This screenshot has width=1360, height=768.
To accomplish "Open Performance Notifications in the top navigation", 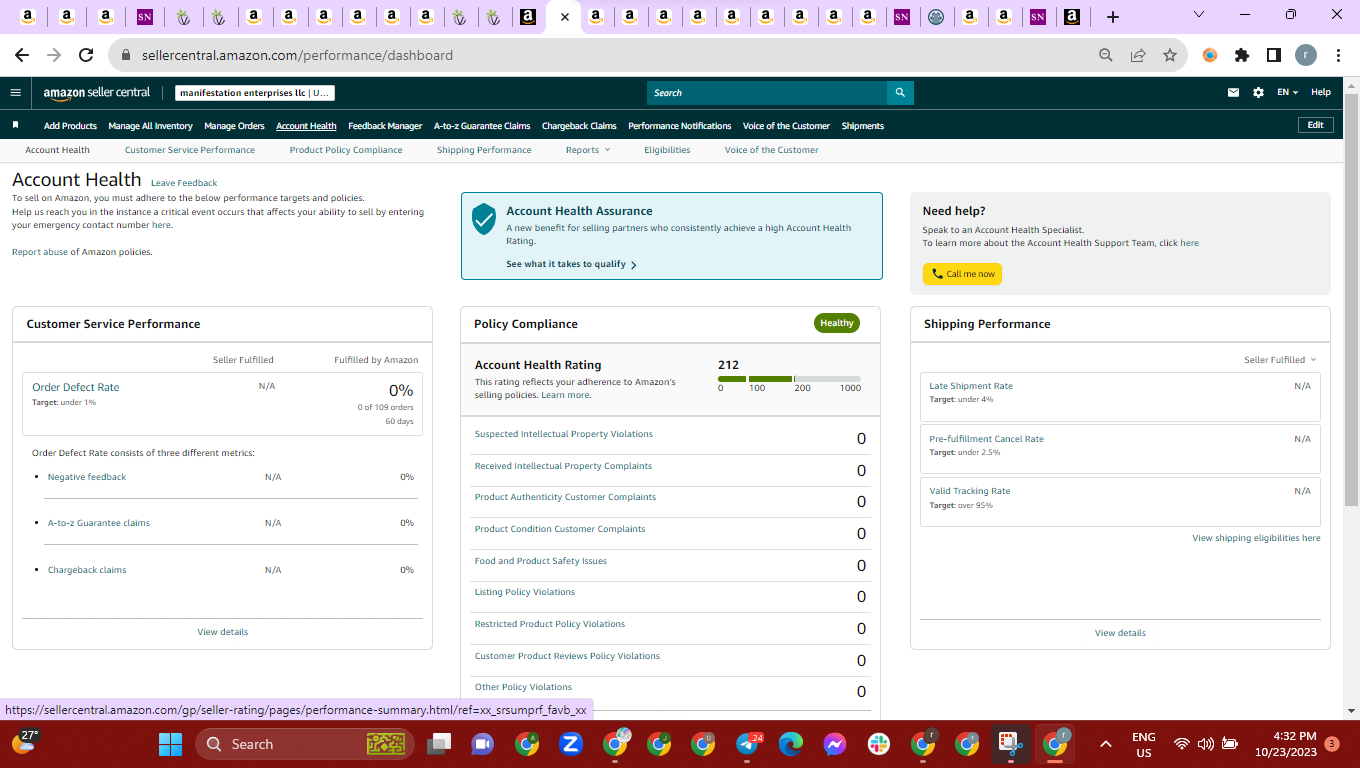I will [x=679, y=126].
